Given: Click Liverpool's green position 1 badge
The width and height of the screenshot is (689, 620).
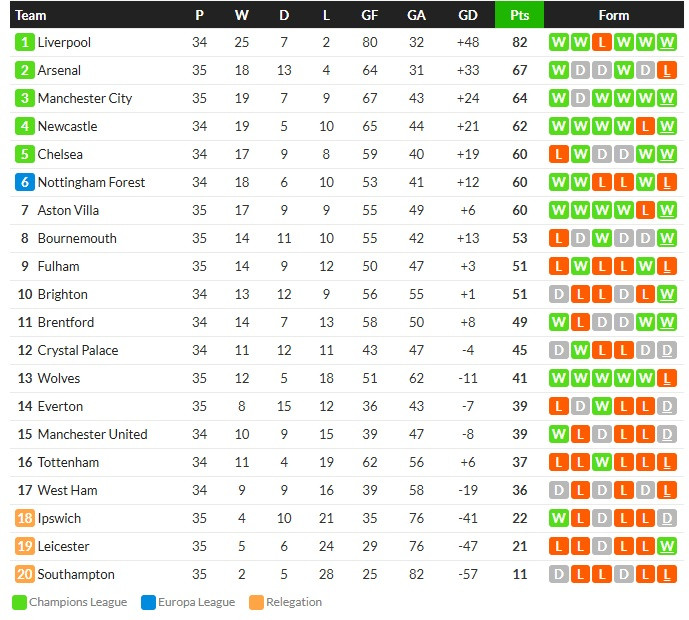Looking at the screenshot, I should coord(25,42).
